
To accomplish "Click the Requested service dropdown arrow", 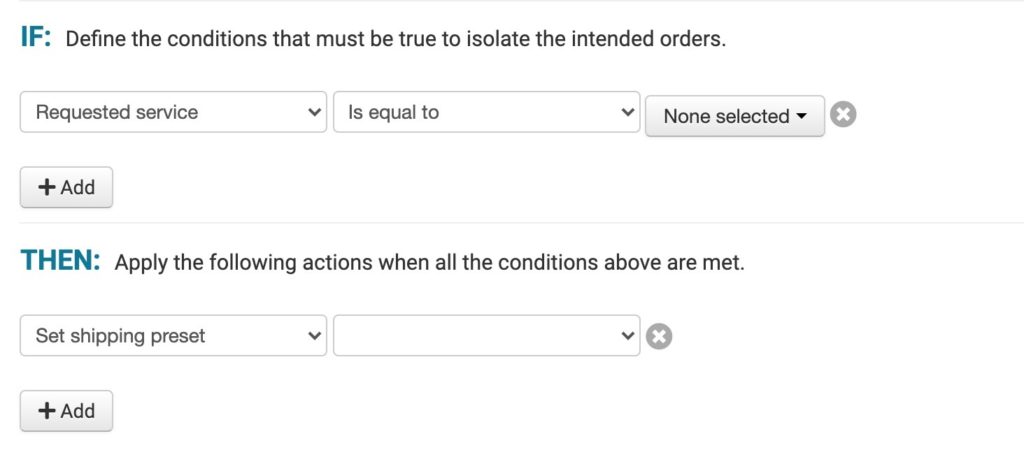I will 314,112.
